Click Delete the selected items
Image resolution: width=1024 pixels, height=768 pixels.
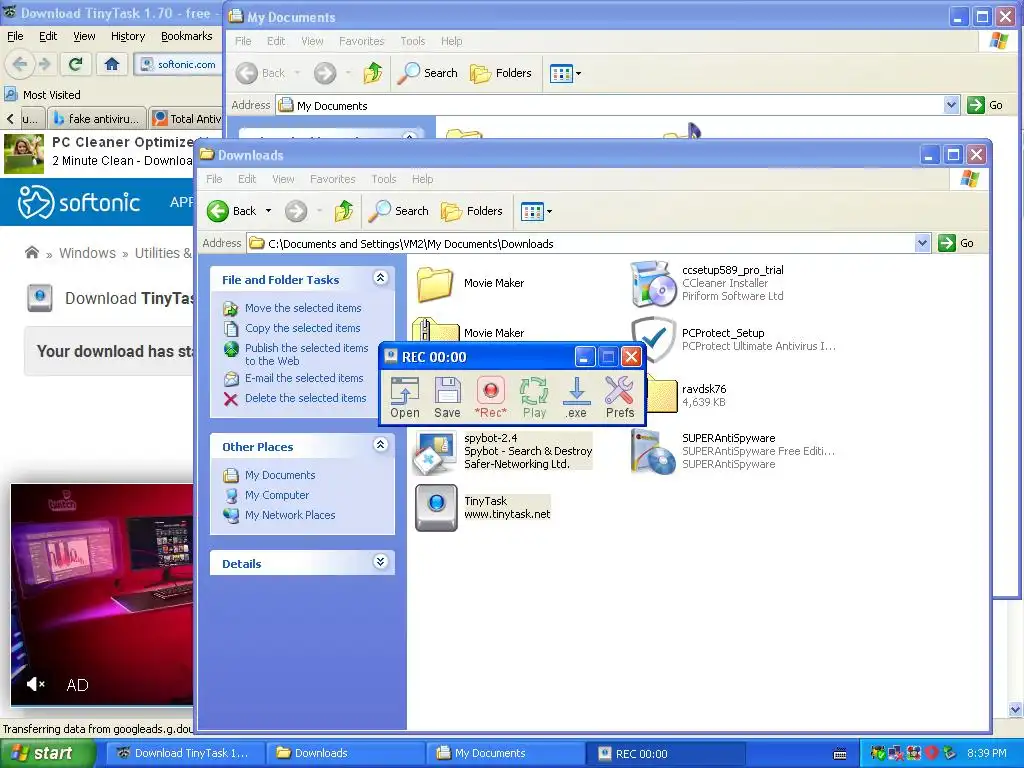pyautogui.click(x=305, y=398)
